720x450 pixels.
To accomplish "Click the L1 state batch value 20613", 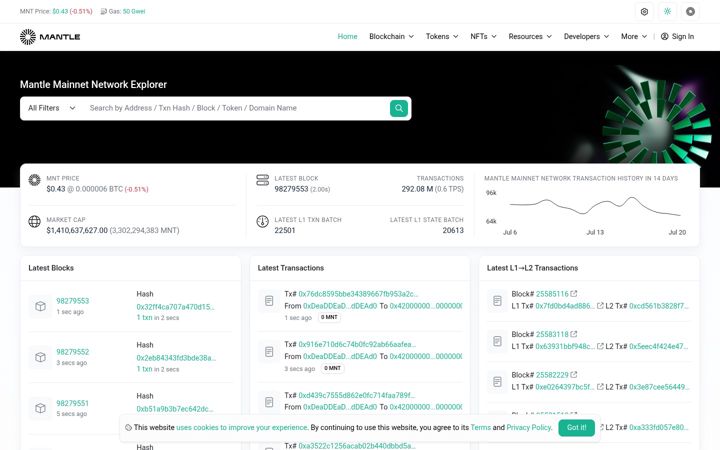I will tap(453, 230).
